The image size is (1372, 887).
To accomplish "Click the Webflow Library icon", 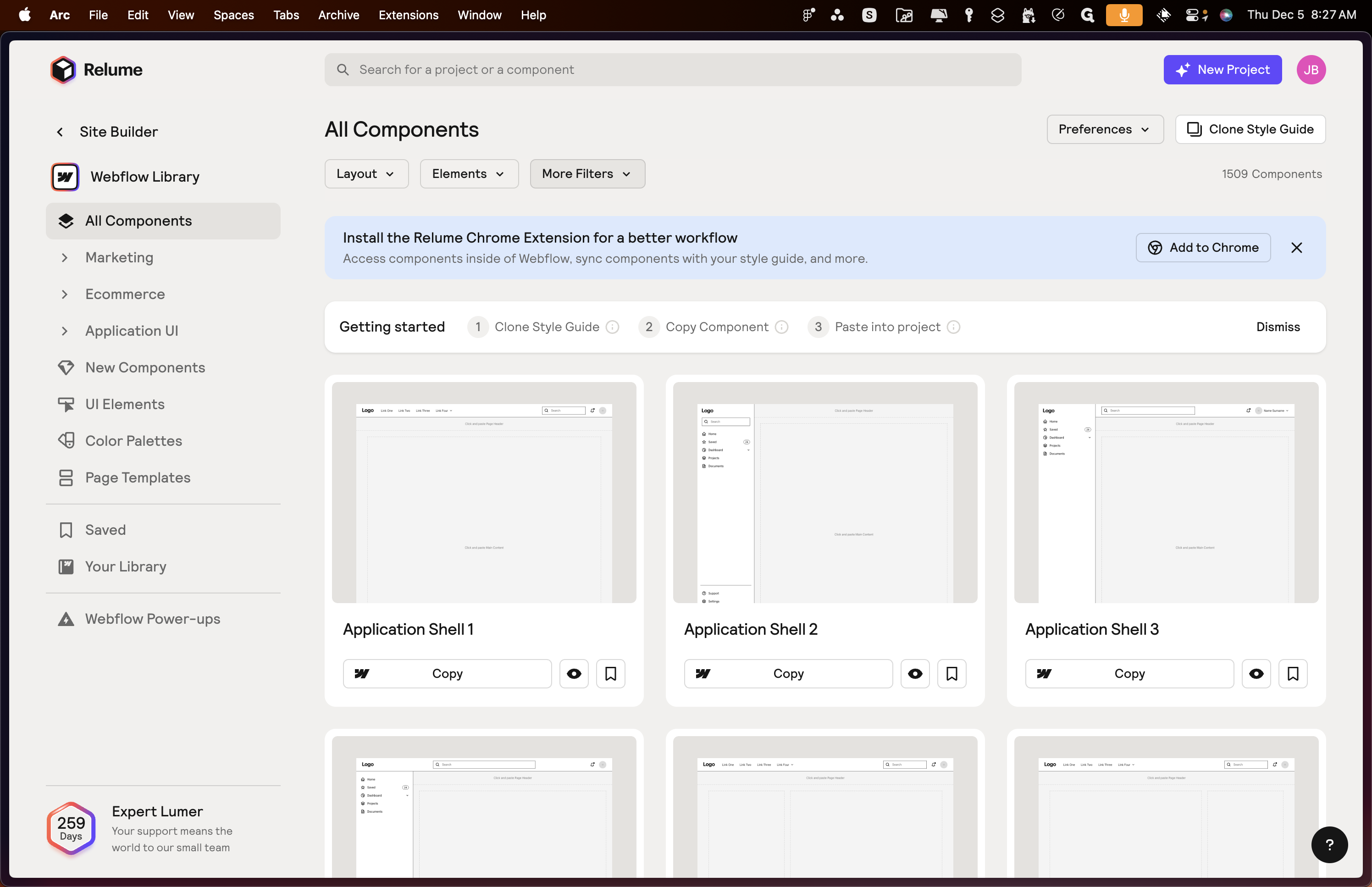I will (x=65, y=177).
